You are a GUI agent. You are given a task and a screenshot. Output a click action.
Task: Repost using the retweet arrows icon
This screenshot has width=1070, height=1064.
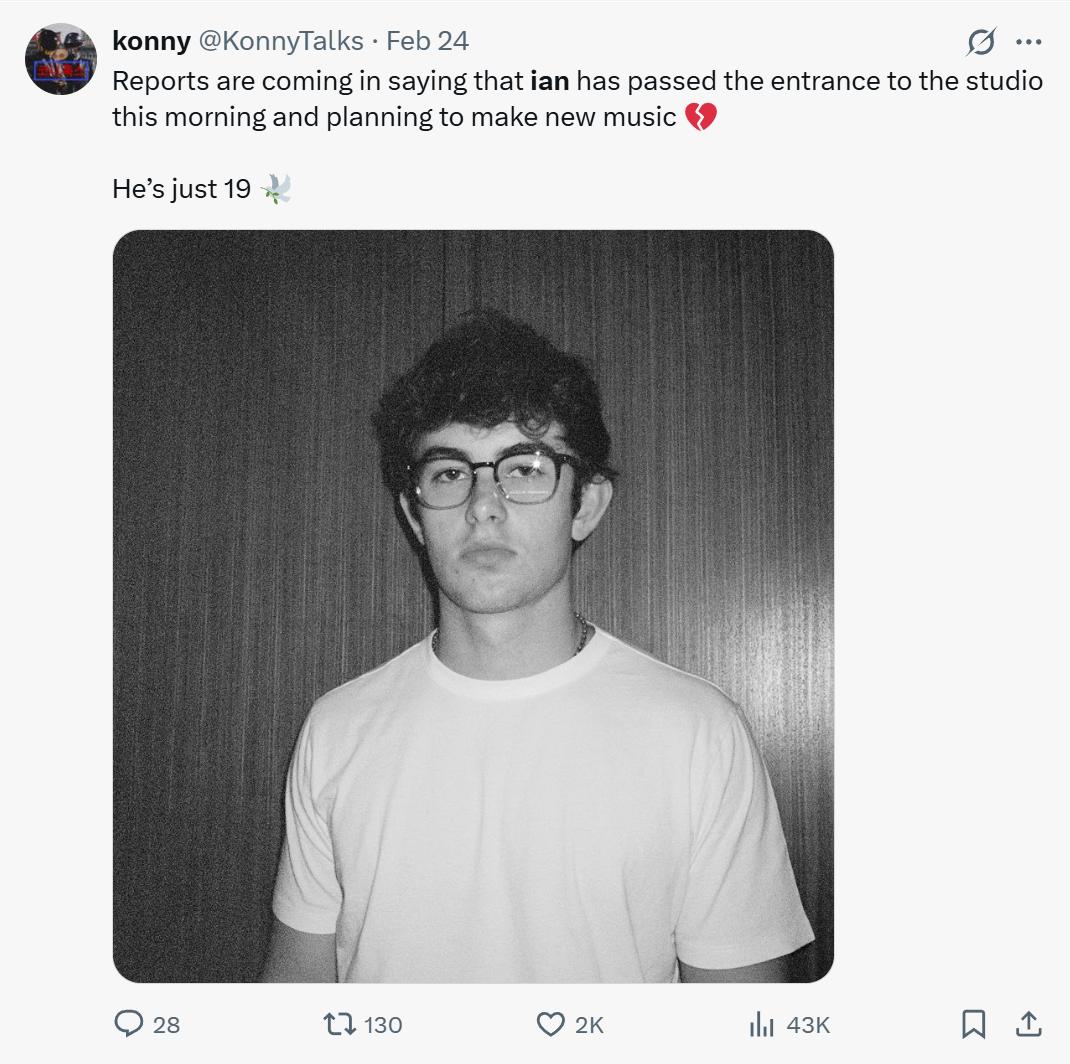coord(339,1024)
